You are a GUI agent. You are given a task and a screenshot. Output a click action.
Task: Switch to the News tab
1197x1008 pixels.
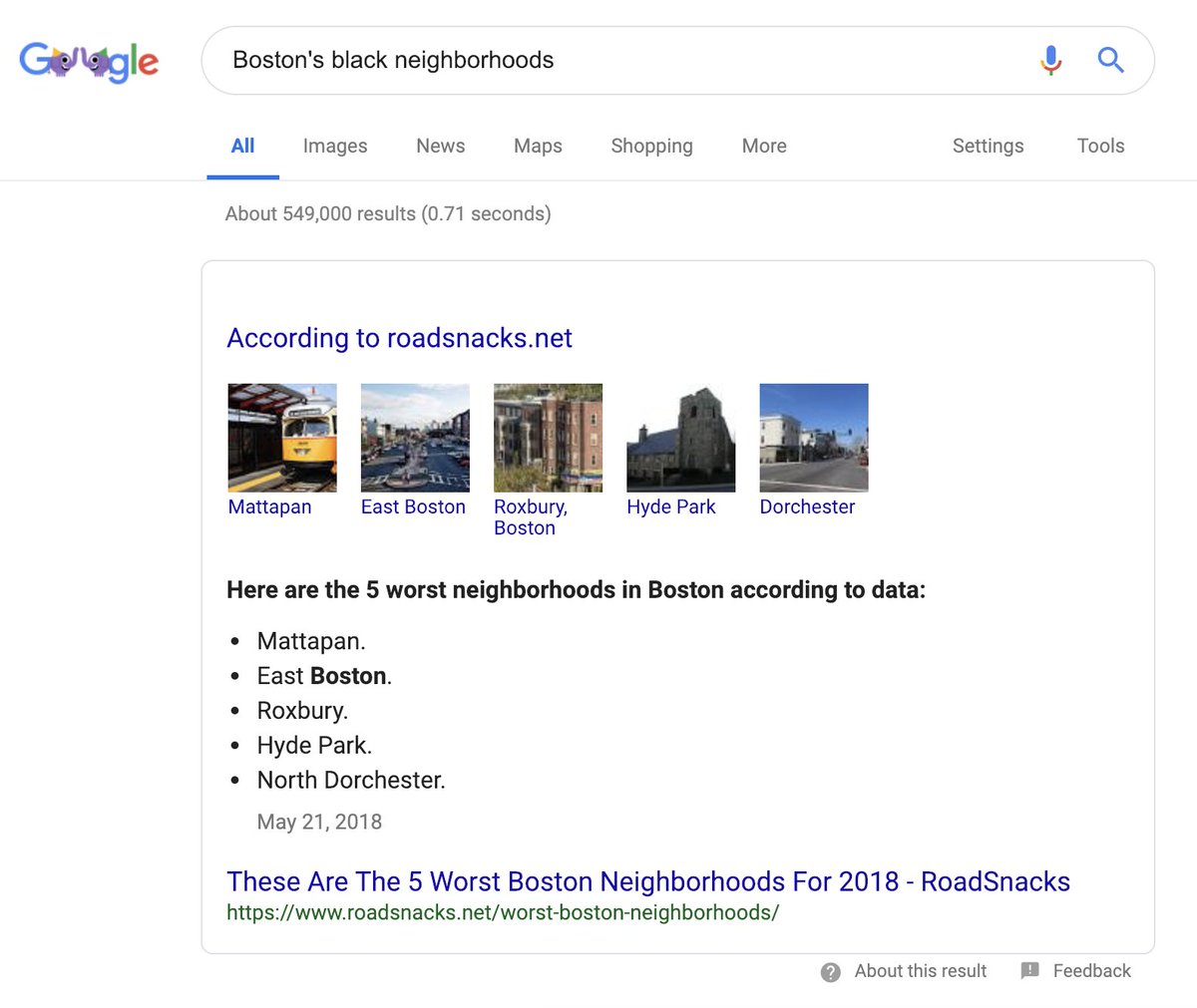point(441,147)
